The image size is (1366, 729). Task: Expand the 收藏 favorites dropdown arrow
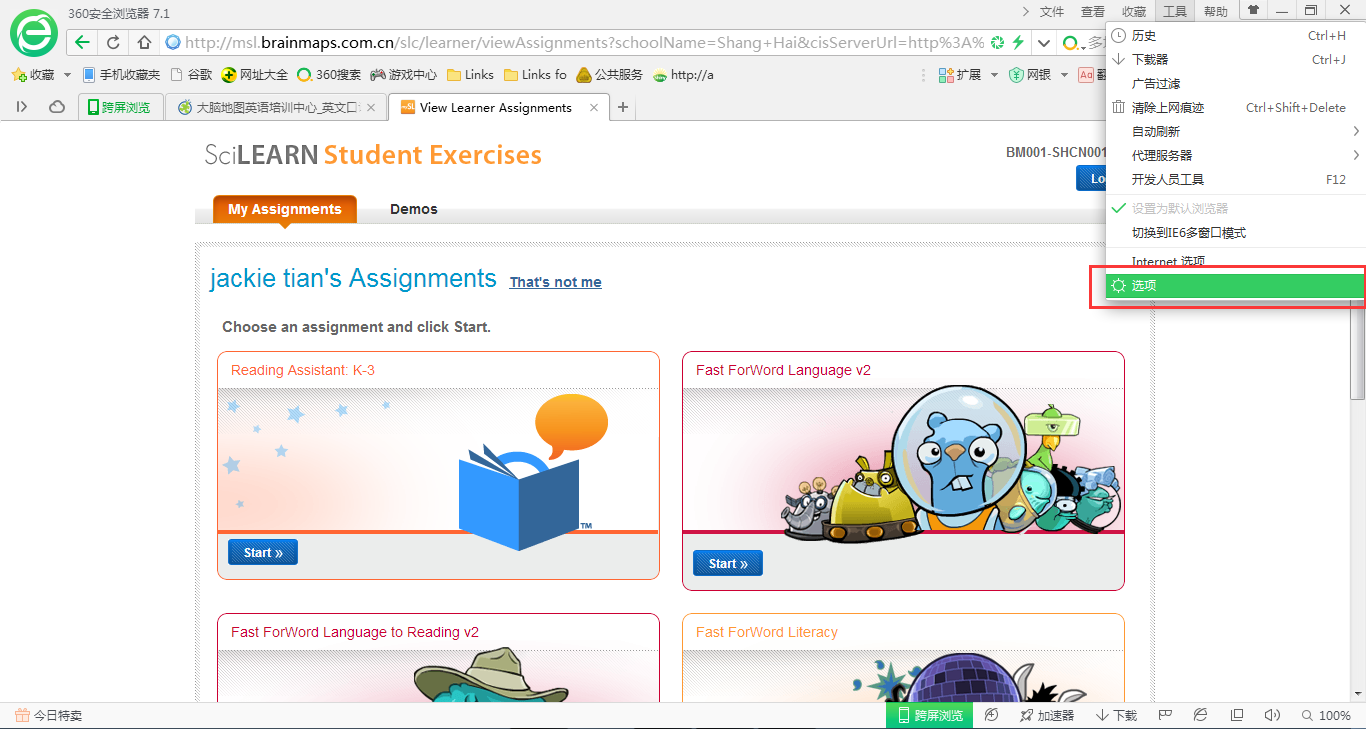click(67, 75)
